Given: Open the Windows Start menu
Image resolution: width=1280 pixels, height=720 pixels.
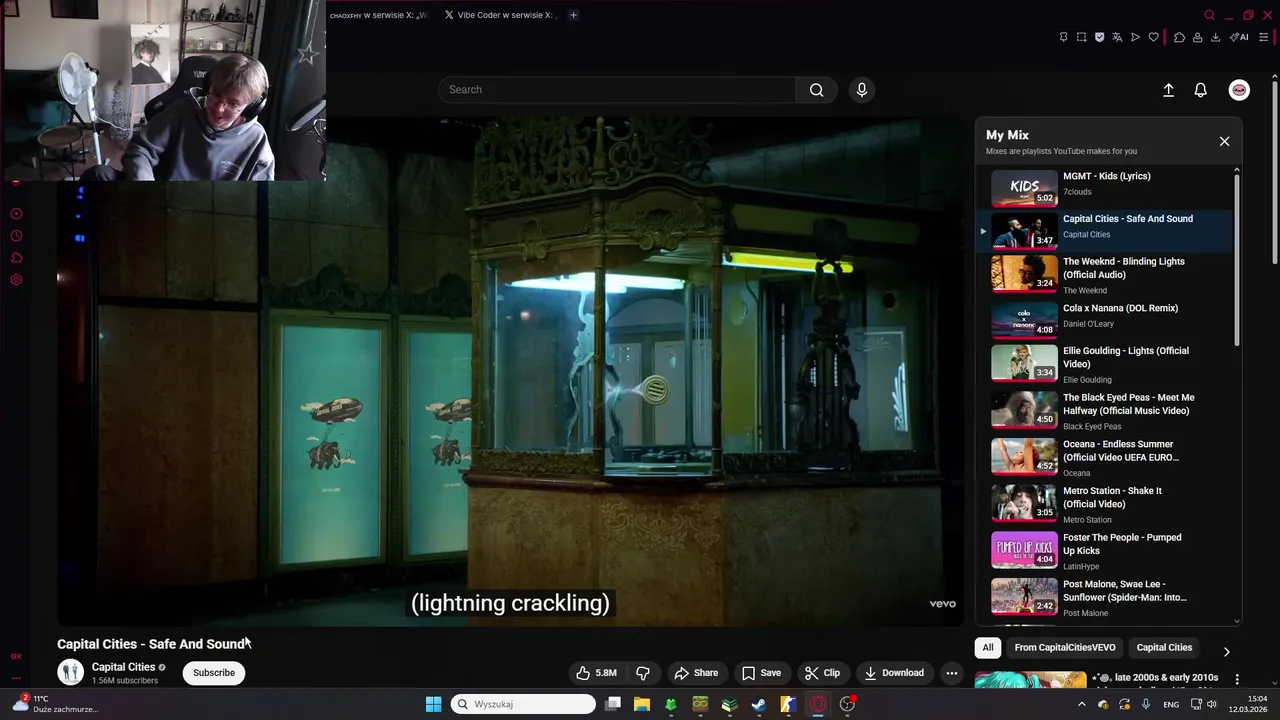Looking at the screenshot, I should 433,704.
